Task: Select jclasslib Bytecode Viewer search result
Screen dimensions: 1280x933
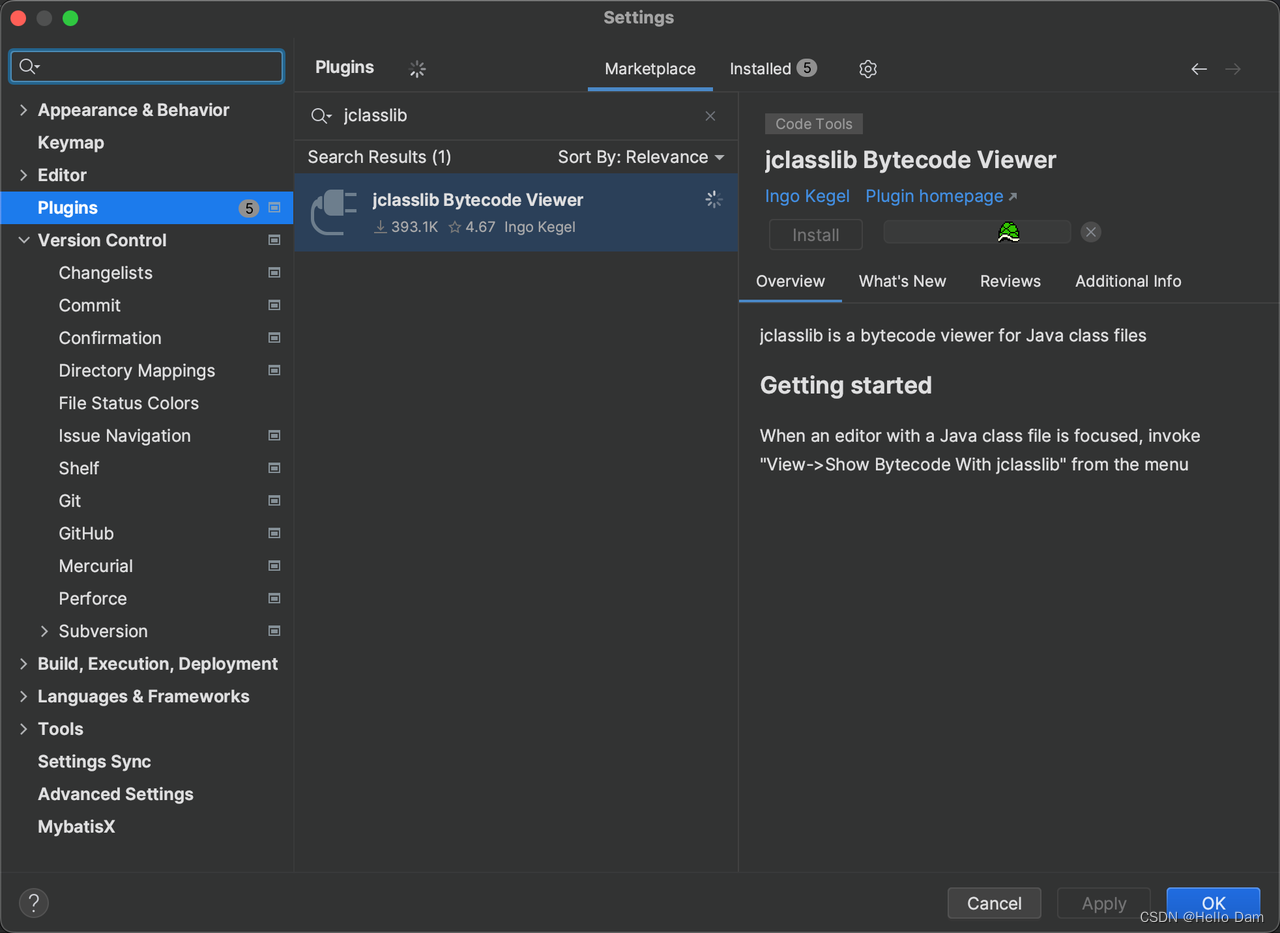Action: pos(516,213)
